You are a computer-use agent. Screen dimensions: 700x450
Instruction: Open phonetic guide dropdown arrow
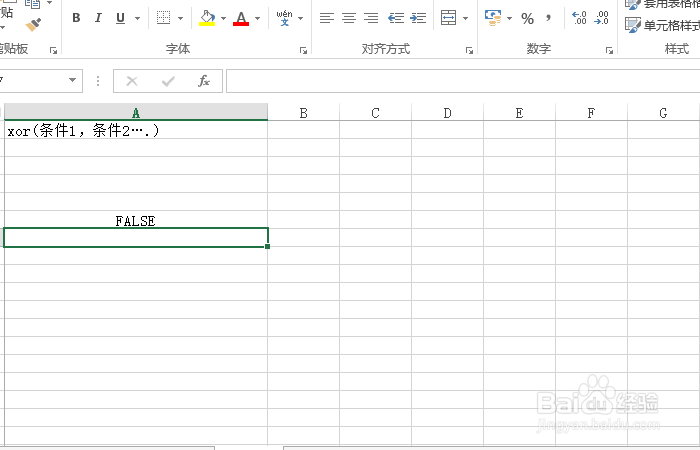tap(300, 18)
